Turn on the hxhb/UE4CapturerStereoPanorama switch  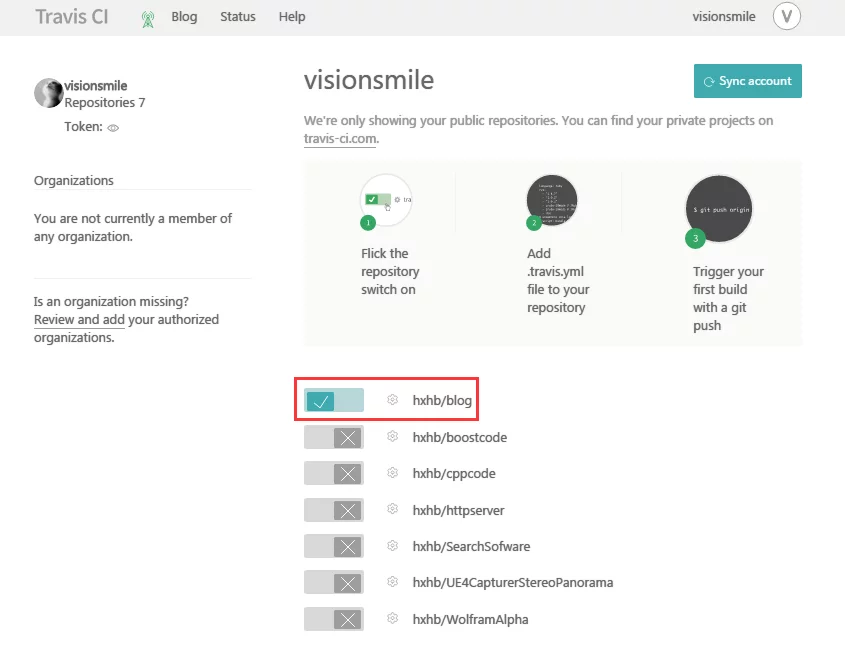[x=334, y=583]
